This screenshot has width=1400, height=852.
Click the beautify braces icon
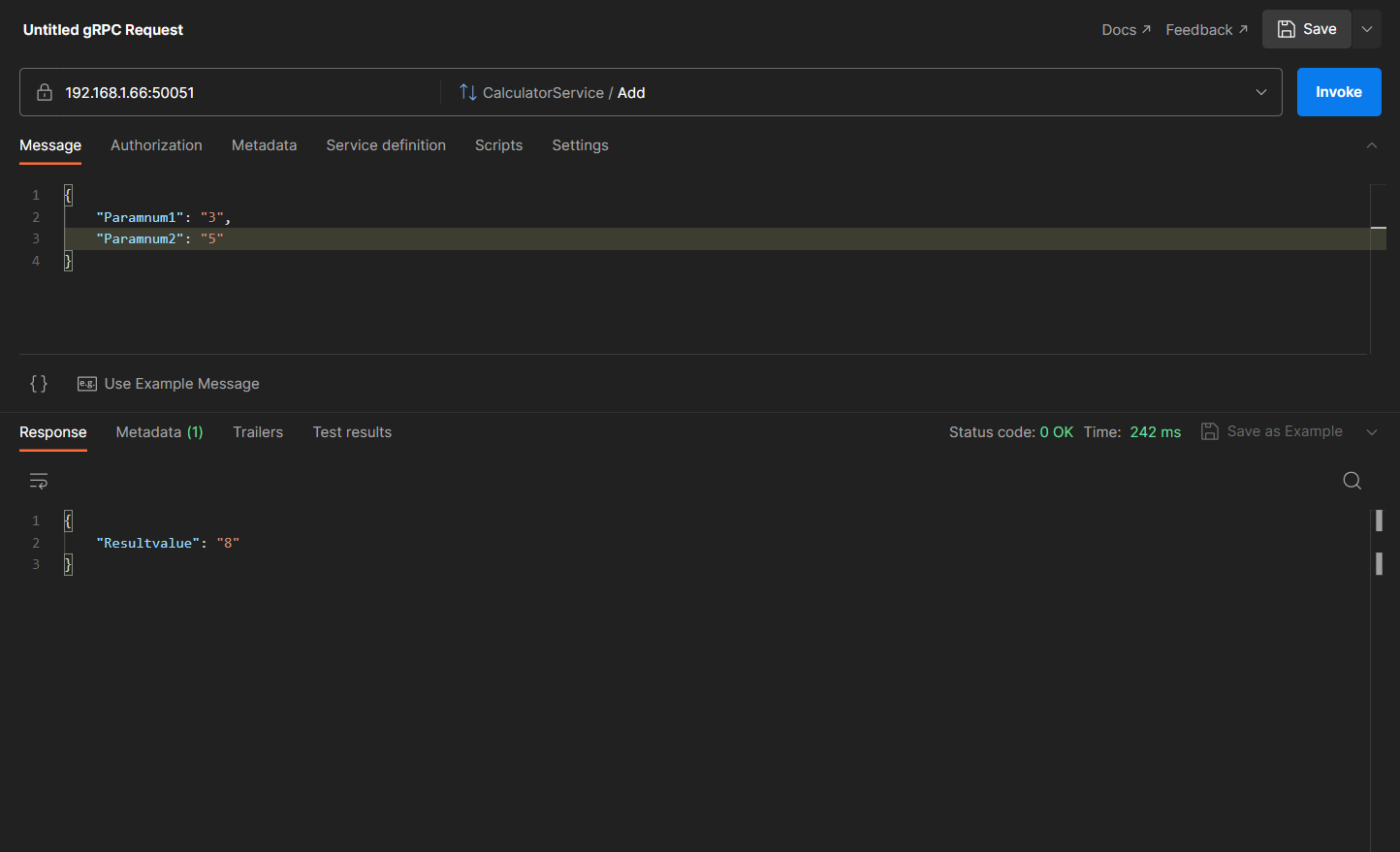(39, 384)
